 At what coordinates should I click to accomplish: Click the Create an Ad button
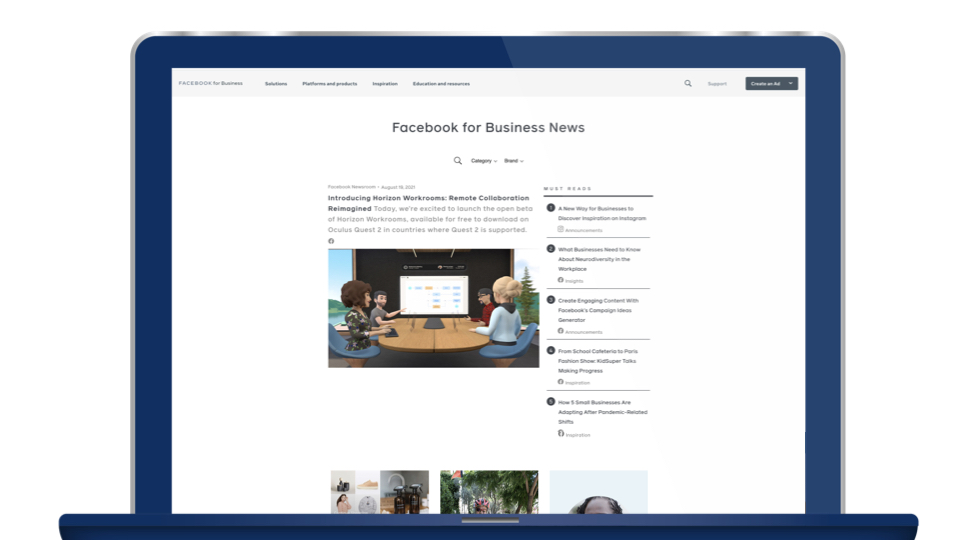[771, 83]
